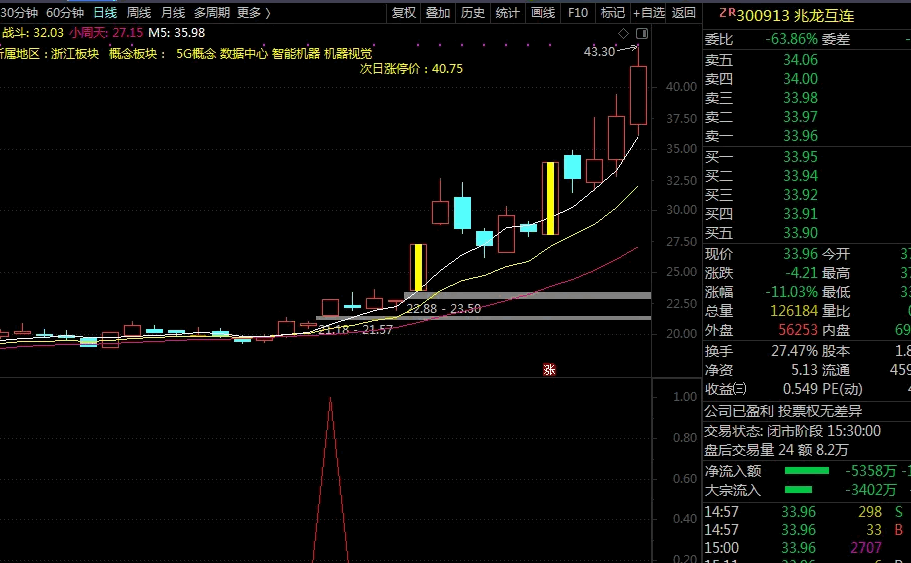Switch to the 60分钟 period

click(x=65, y=12)
